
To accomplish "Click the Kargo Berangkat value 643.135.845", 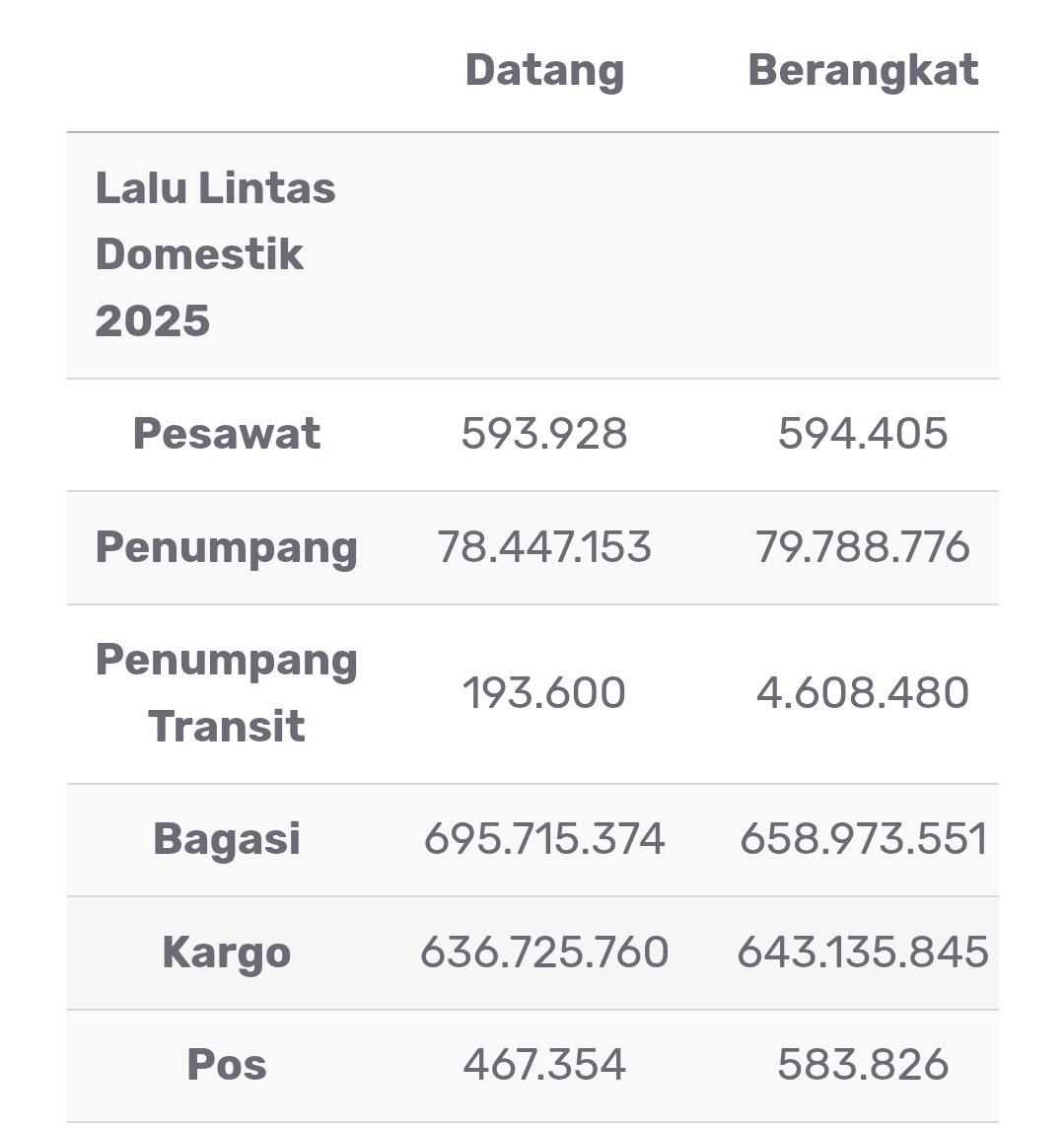I will click(863, 952).
